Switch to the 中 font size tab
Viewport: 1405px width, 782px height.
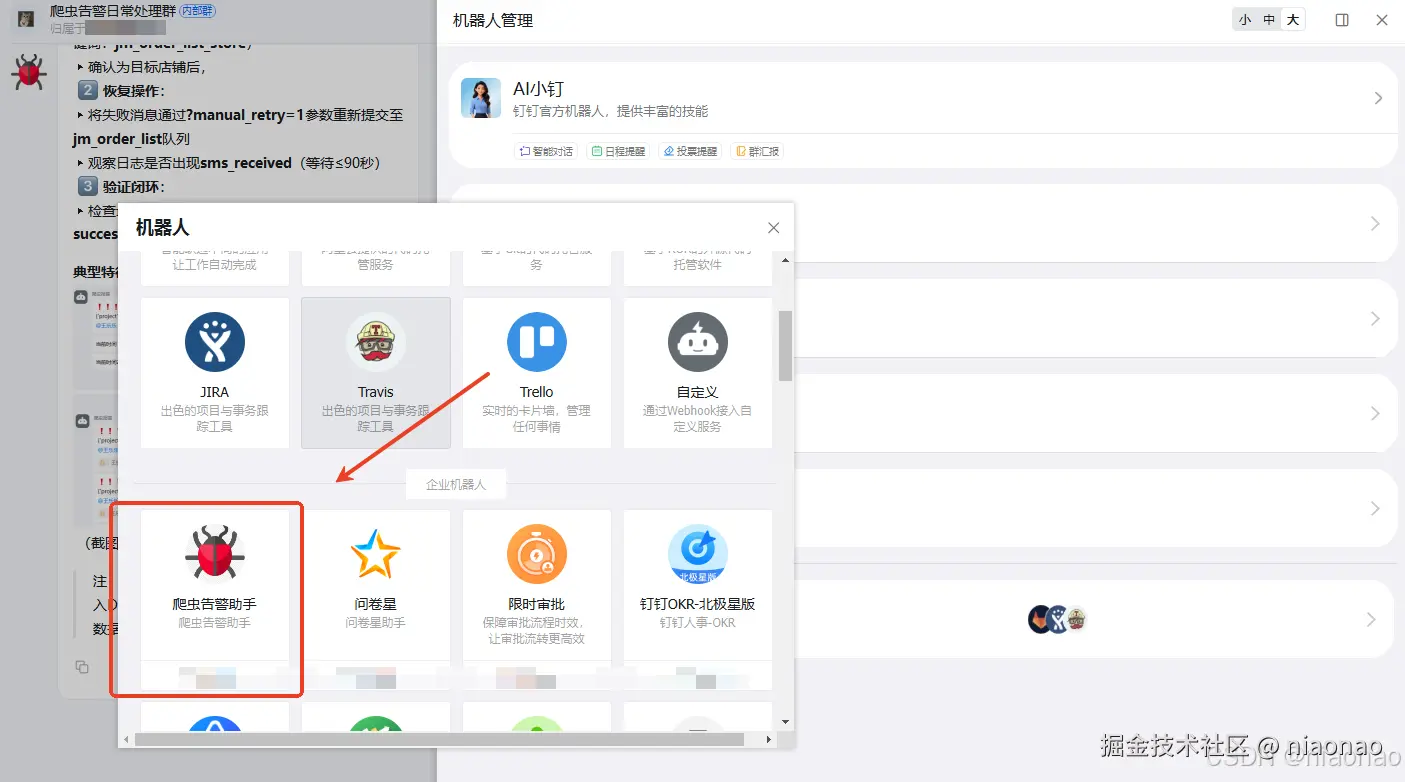click(1268, 18)
